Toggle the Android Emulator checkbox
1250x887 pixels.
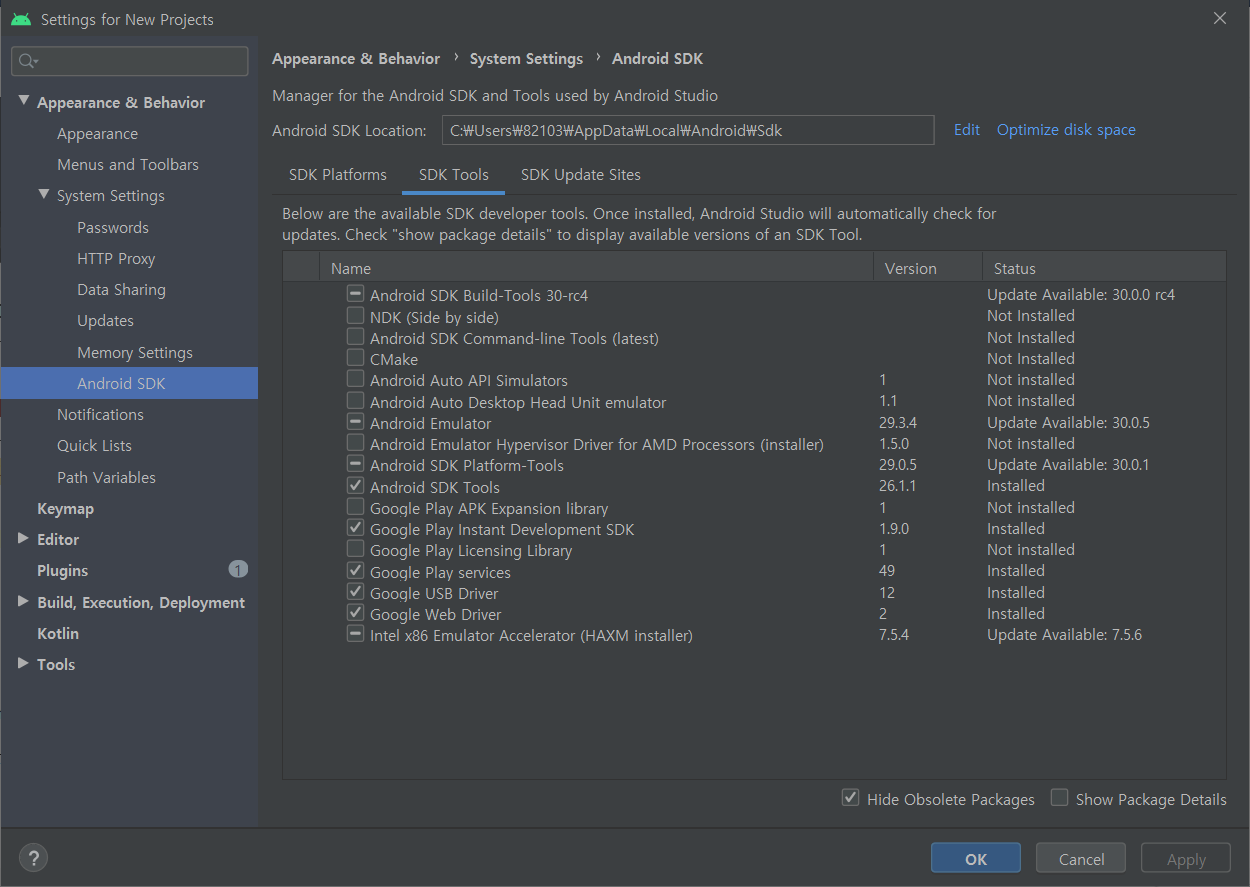[x=355, y=422]
